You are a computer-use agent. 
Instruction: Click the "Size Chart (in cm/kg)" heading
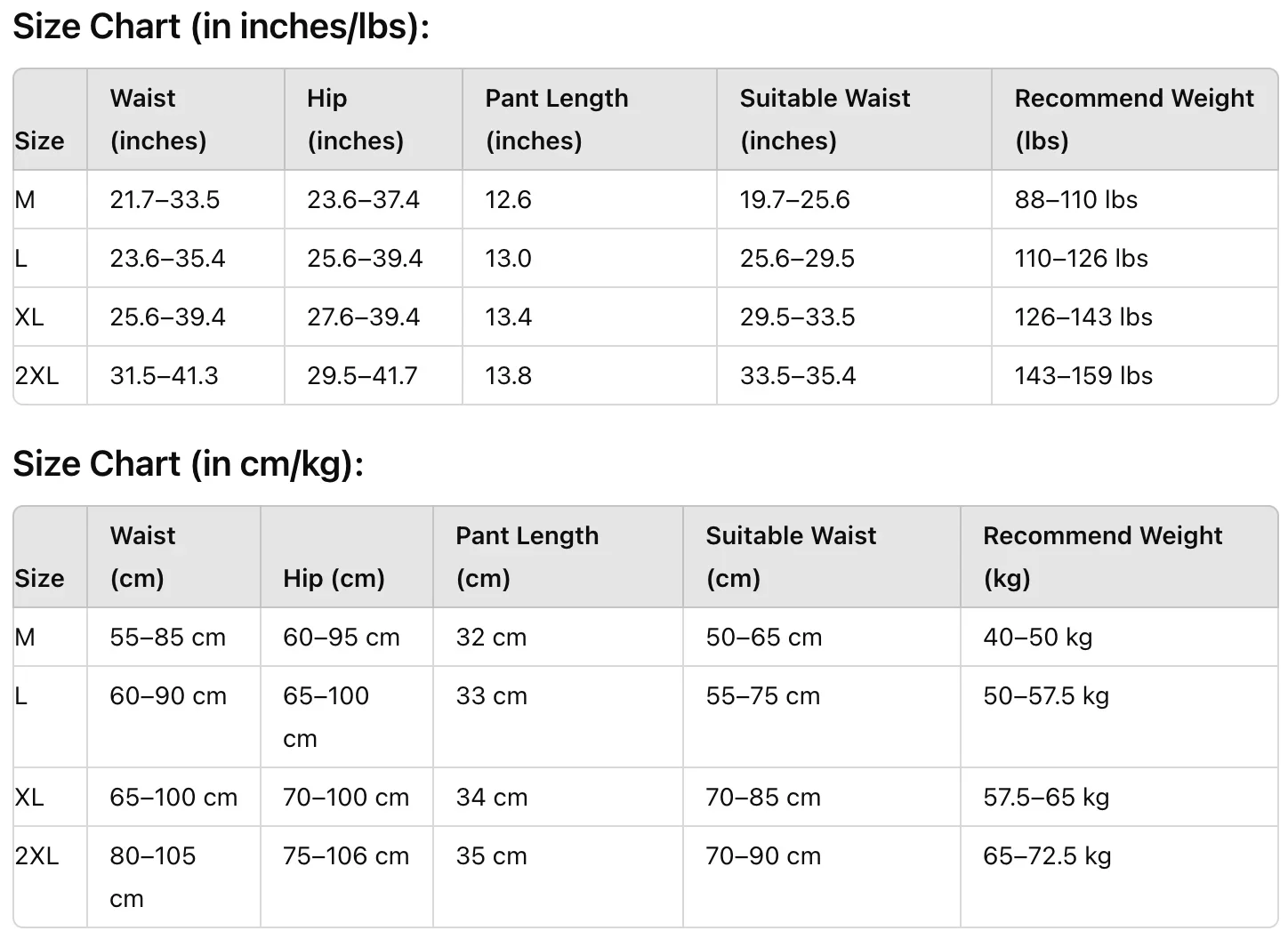click(188, 464)
